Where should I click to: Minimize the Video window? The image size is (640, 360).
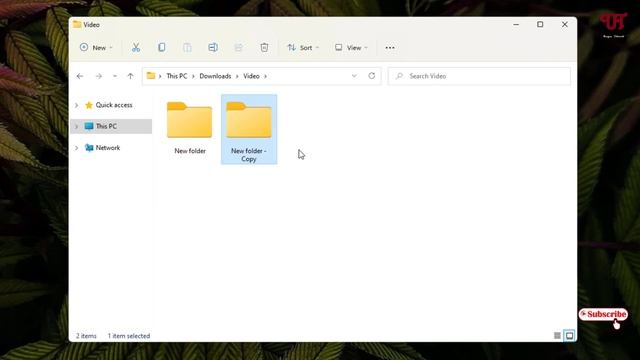tap(516, 24)
